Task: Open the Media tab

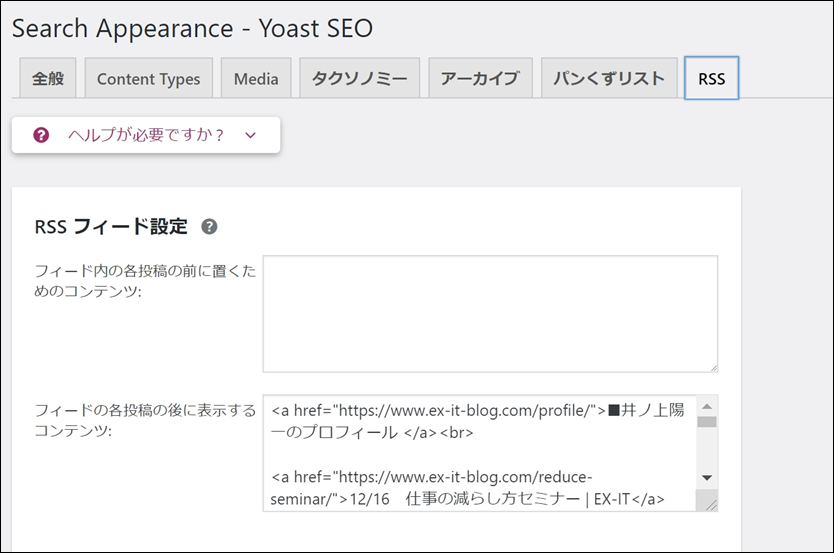Action: [256, 78]
